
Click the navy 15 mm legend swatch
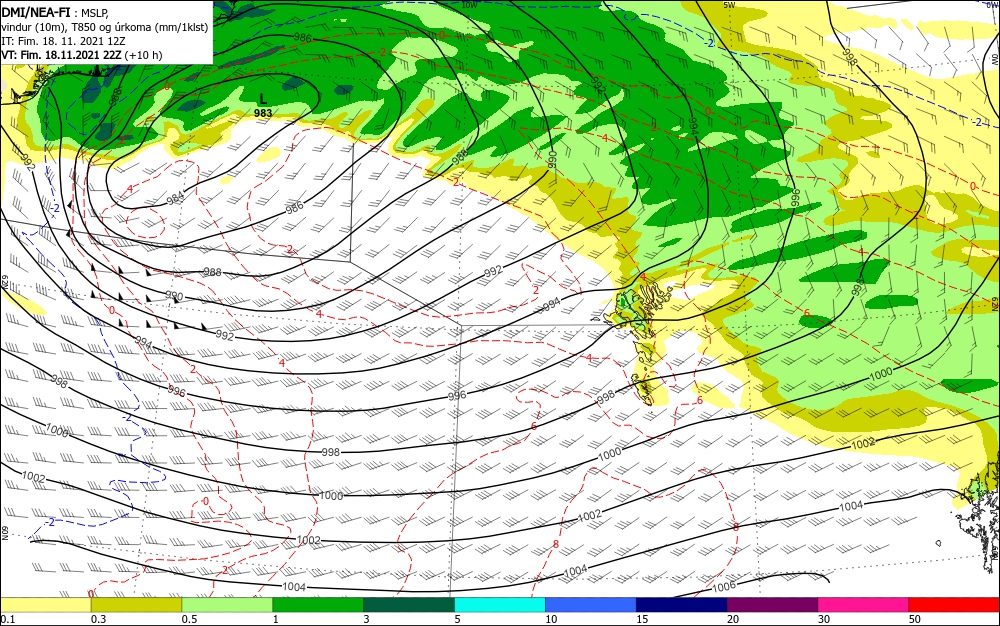[x=681, y=605]
